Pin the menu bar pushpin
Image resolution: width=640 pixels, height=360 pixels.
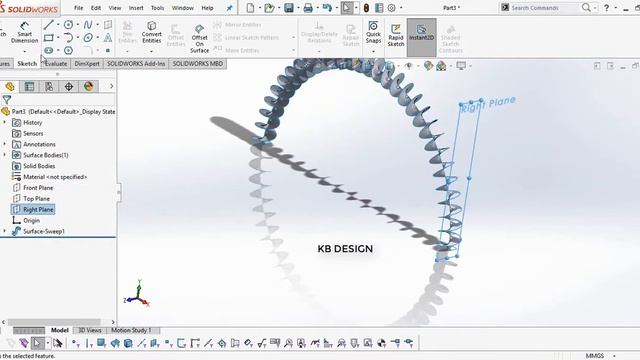[x=229, y=8]
